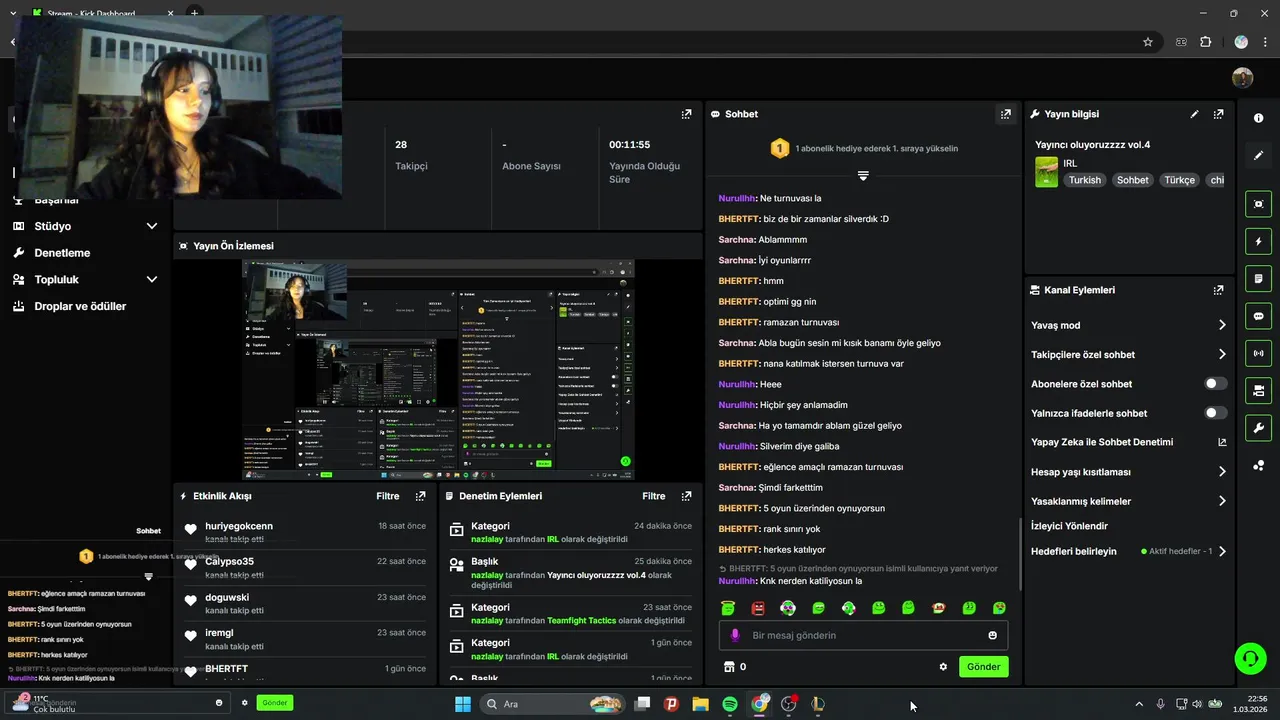Pop out the Yayın bilgisi panel
This screenshot has width=1280, height=720.
1218,114
